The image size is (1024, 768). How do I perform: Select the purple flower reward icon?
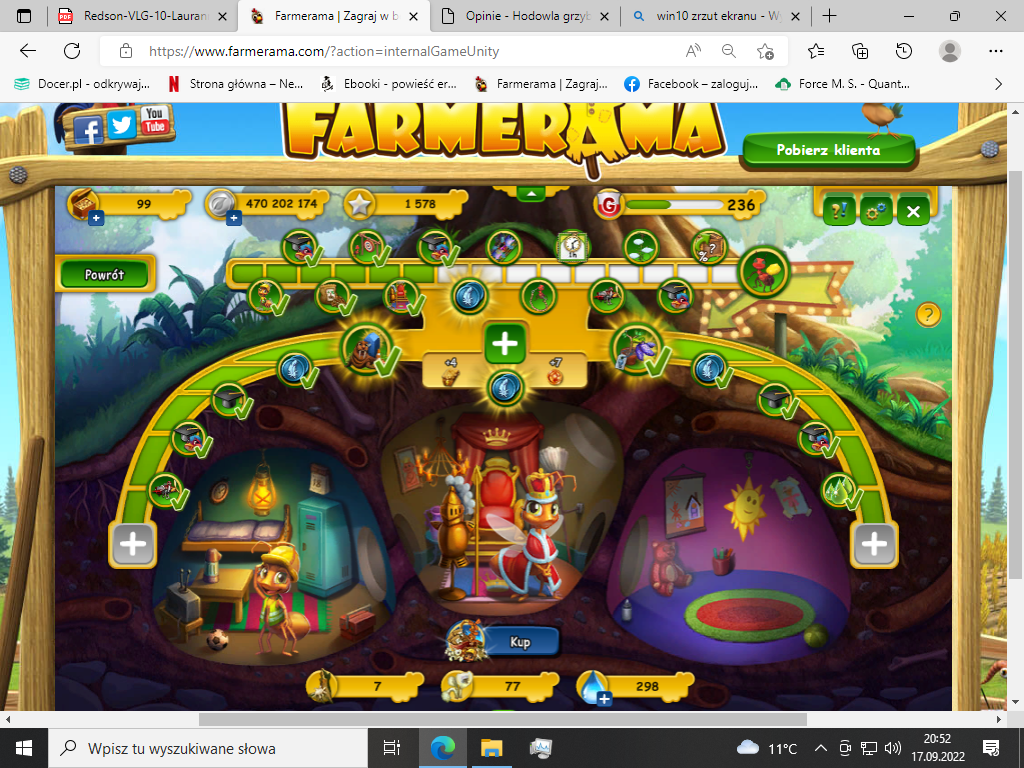click(x=637, y=349)
